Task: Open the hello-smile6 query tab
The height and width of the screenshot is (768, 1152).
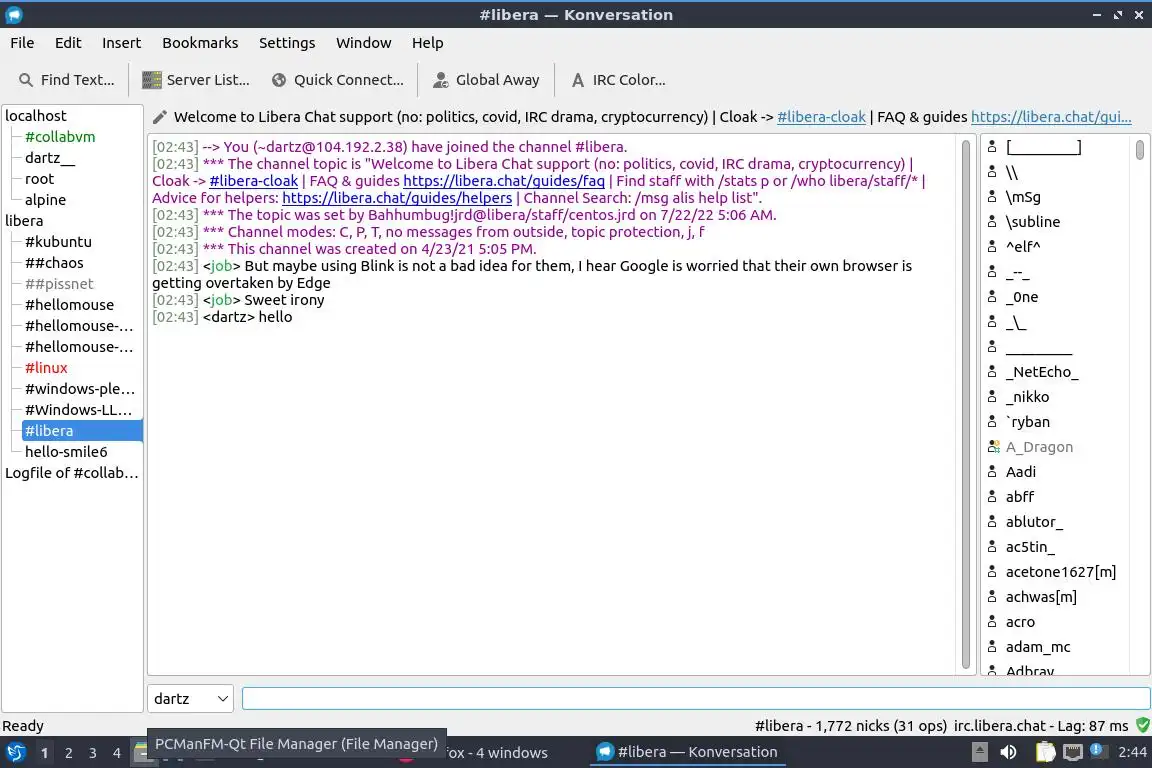Action: coord(65,451)
